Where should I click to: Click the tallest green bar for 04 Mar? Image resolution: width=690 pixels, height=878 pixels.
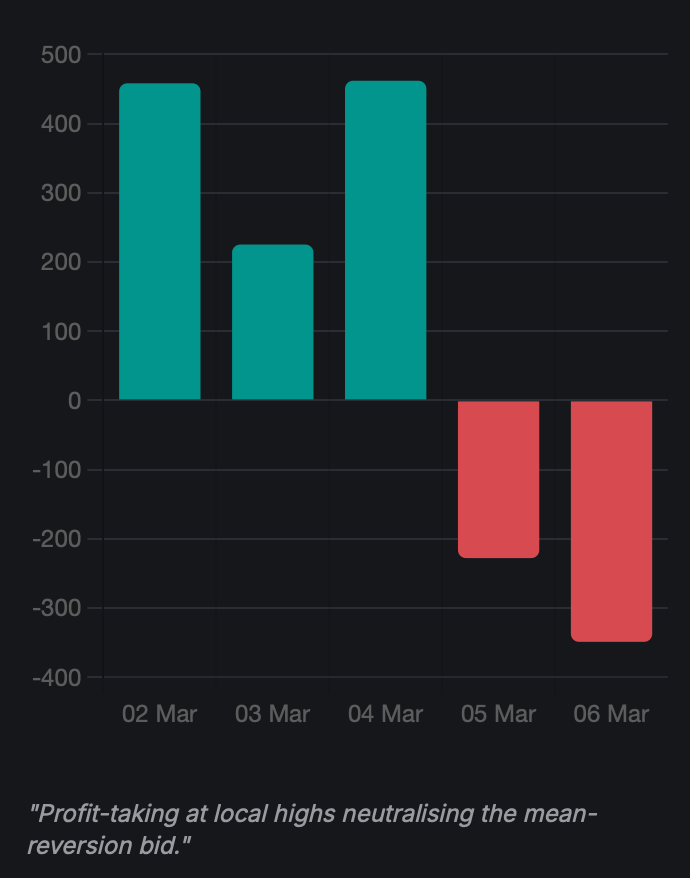[x=386, y=240]
